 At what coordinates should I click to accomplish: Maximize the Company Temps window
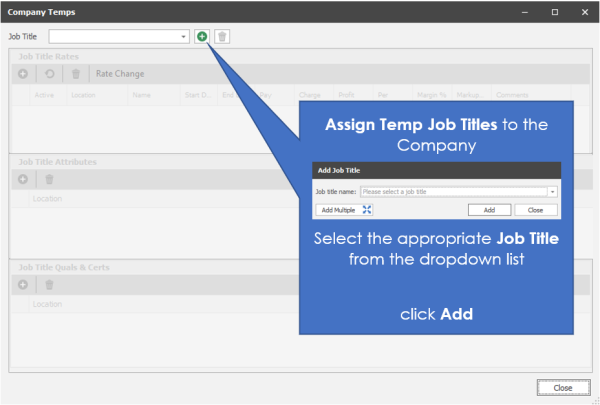click(555, 11)
